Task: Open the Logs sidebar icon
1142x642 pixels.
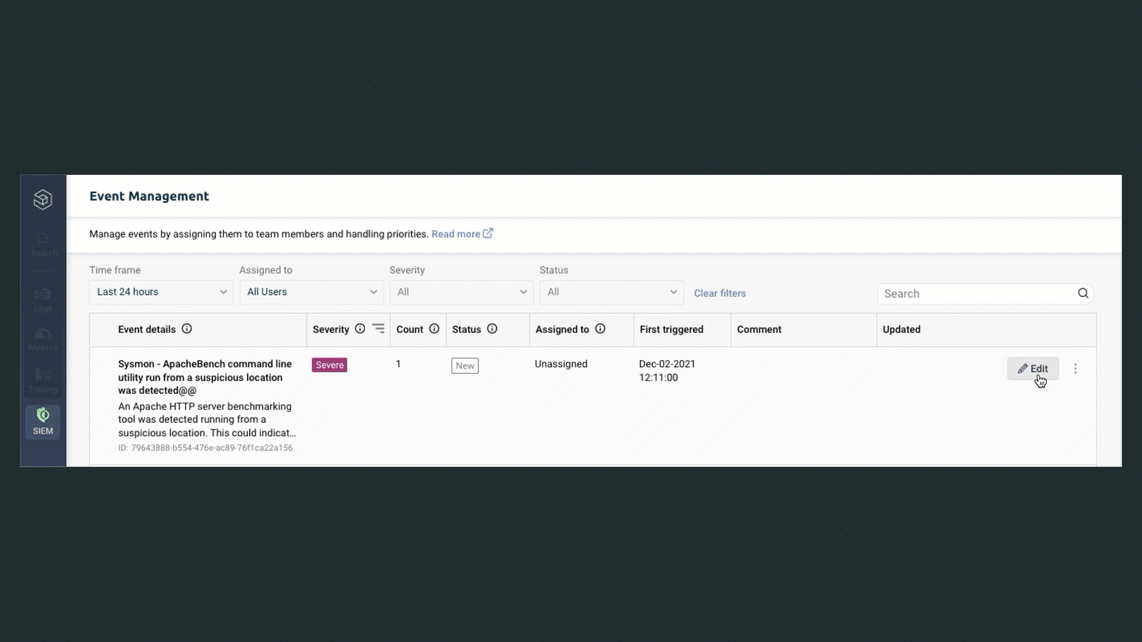Action: click(x=43, y=299)
